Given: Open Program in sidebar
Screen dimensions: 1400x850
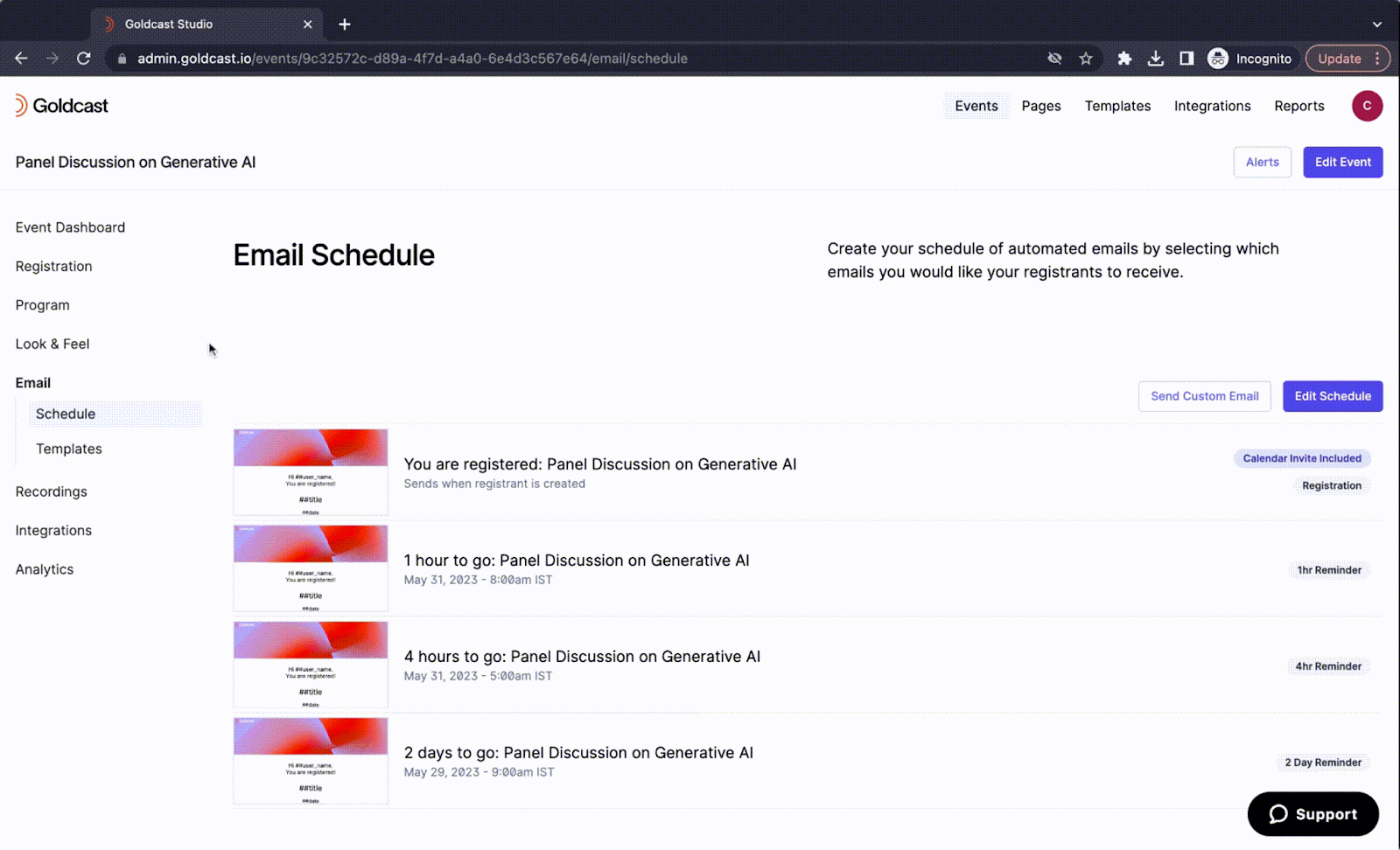Looking at the screenshot, I should [42, 305].
